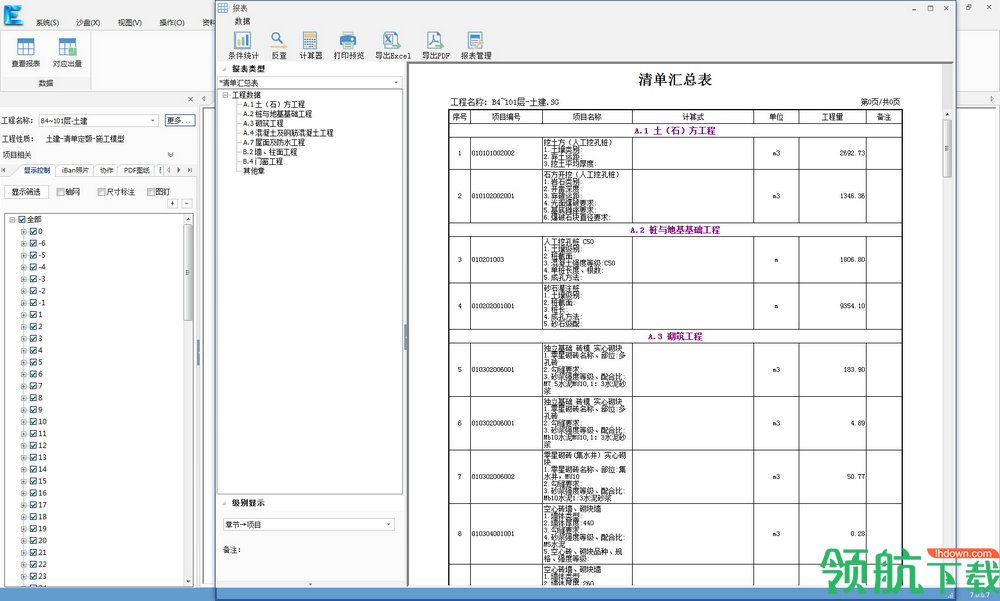1000x601 pixels.
Task: Click 对应出量 icon in main window ribbon
Action: tap(67, 52)
